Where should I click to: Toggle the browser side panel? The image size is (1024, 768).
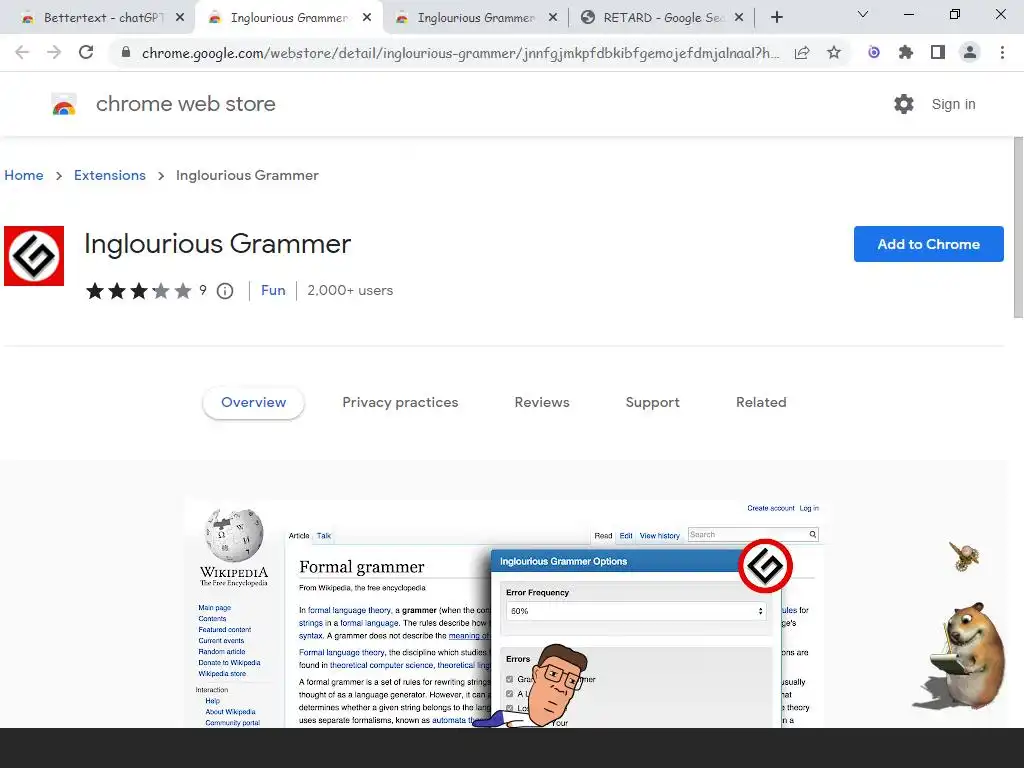point(938,52)
